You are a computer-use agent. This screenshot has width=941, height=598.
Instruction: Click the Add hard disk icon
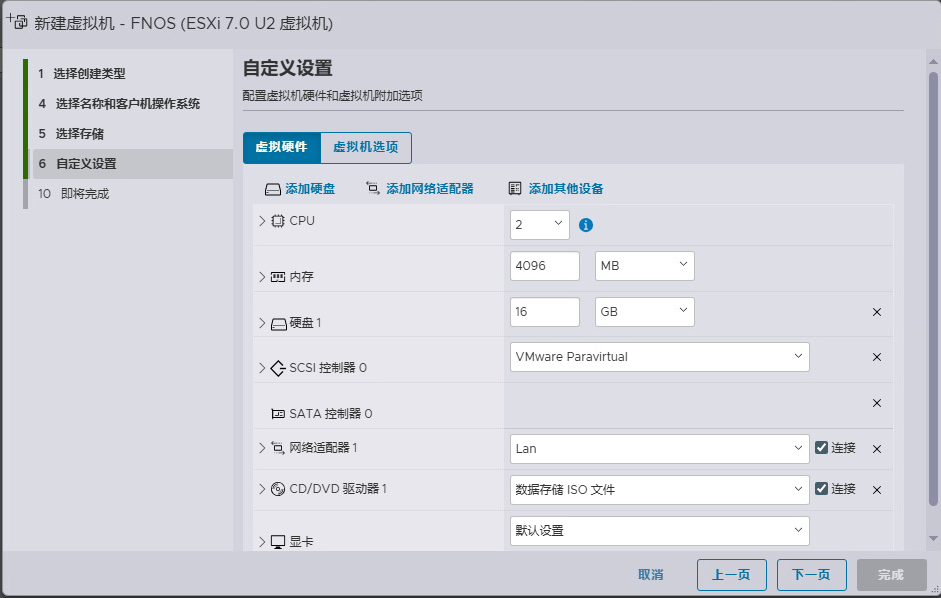pyautogui.click(x=273, y=189)
